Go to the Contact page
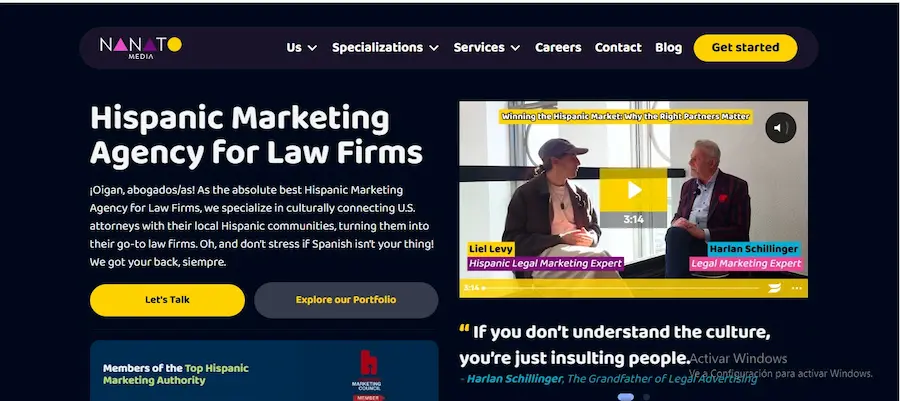900x401 pixels. coord(618,48)
